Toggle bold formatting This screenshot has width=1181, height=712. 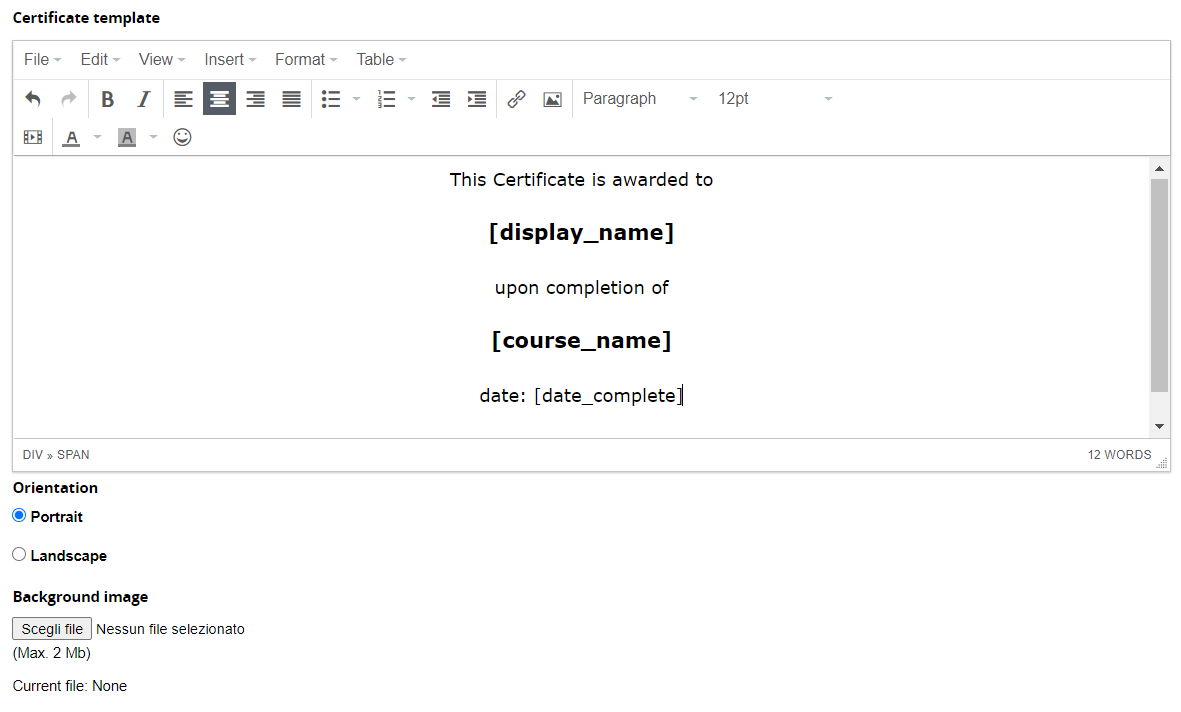(107, 98)
